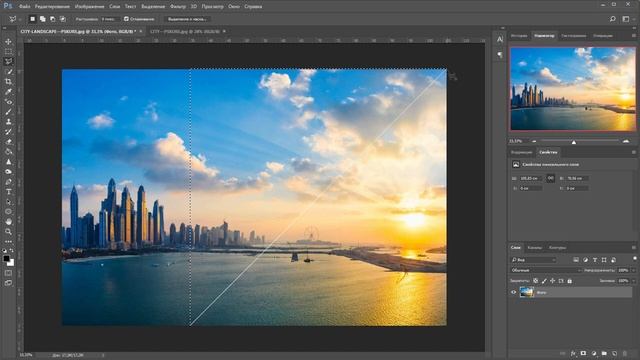Screen dimensions: 640x360
Task: Toggle Lock all padlock icon
Action: tap(570, 281)
